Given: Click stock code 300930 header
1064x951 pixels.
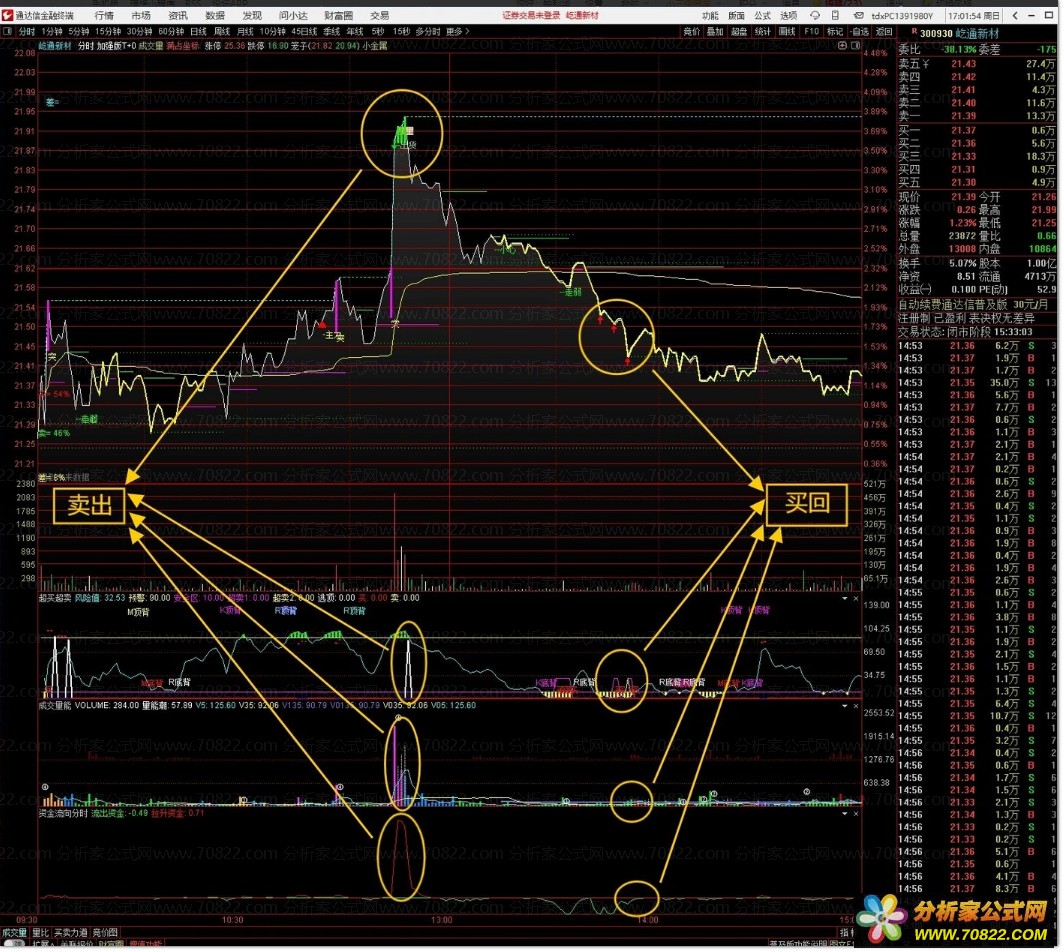Looking at the screenshot, I should [x=936, y=33].
